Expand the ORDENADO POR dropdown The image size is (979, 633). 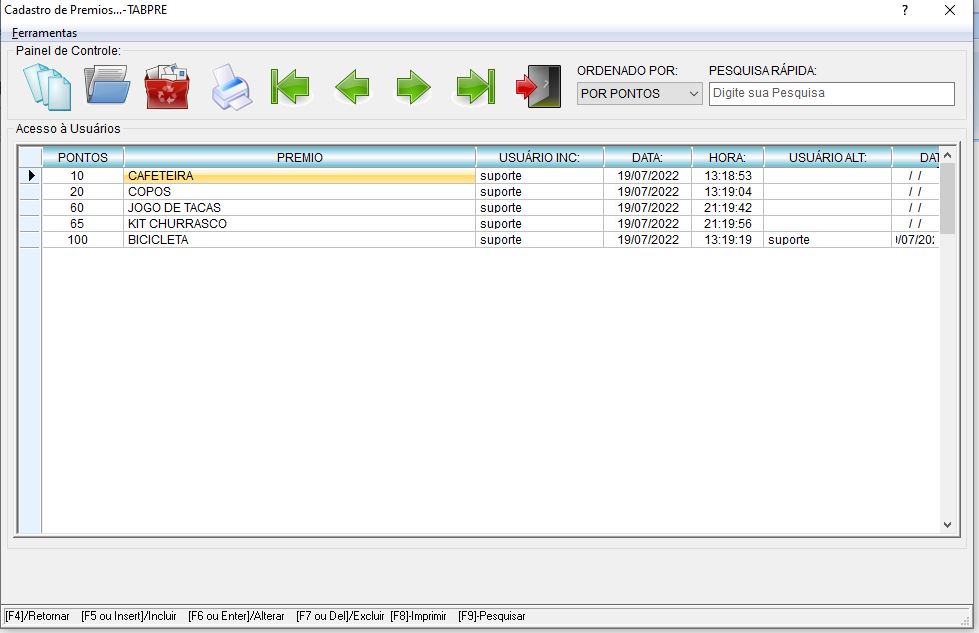tap(639, 94)
